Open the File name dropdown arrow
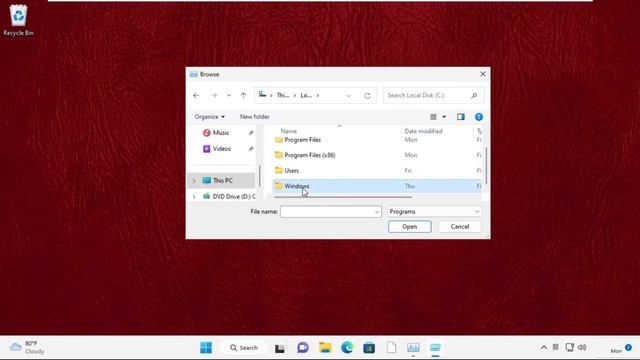Screen dimensions: 640x360 (377, 212)
